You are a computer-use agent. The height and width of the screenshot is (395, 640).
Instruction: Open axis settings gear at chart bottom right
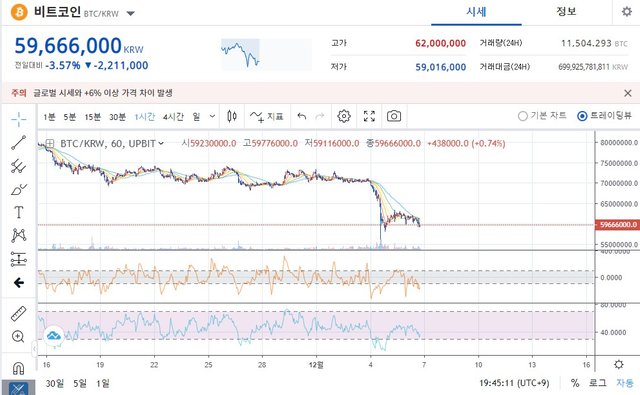point(619,364)
